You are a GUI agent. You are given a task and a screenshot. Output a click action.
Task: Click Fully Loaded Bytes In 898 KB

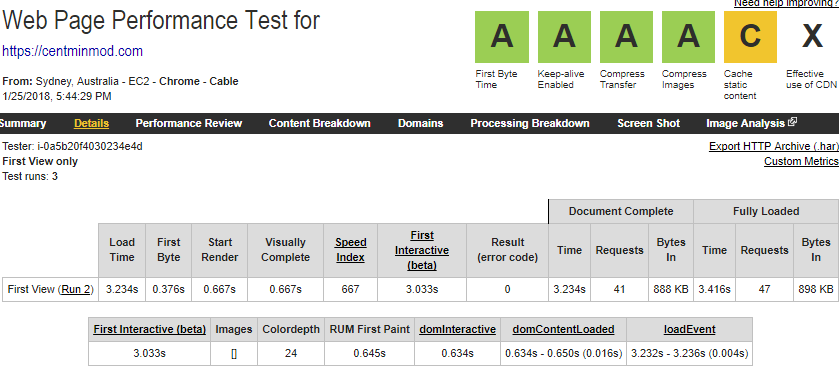pyautogui.click(x=816, y=290)
